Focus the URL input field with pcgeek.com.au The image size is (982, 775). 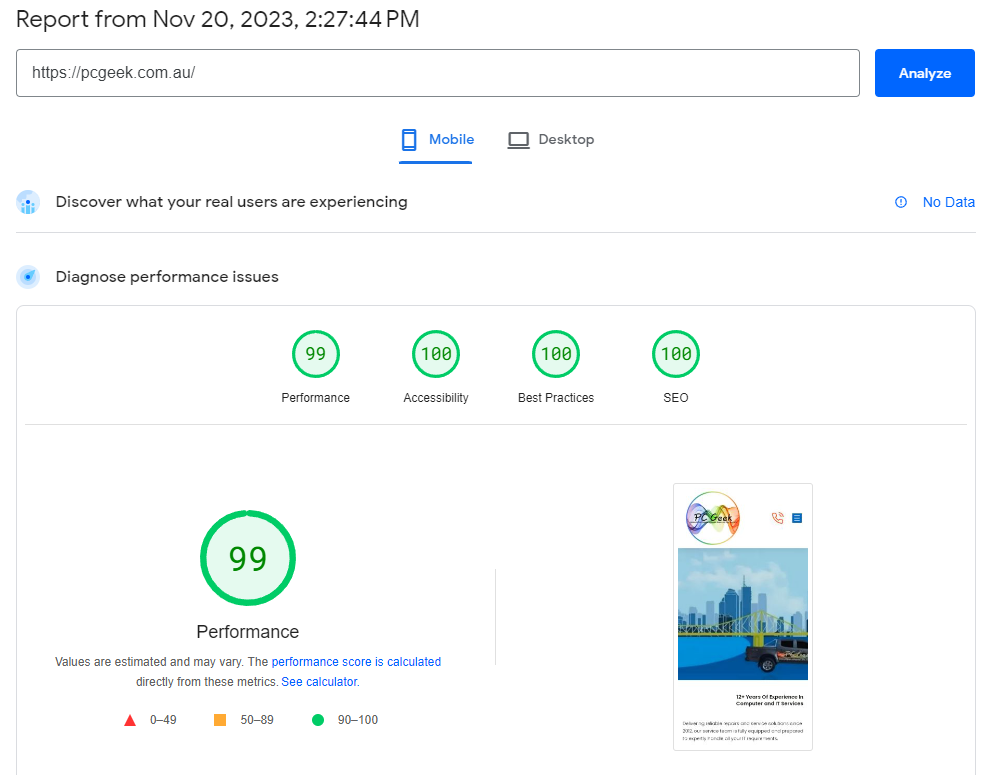point(437,73)
